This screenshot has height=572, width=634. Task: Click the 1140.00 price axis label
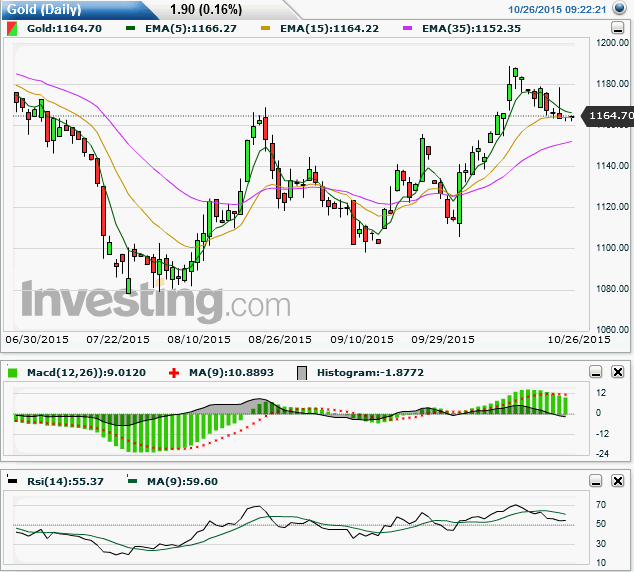coord(613,166)
